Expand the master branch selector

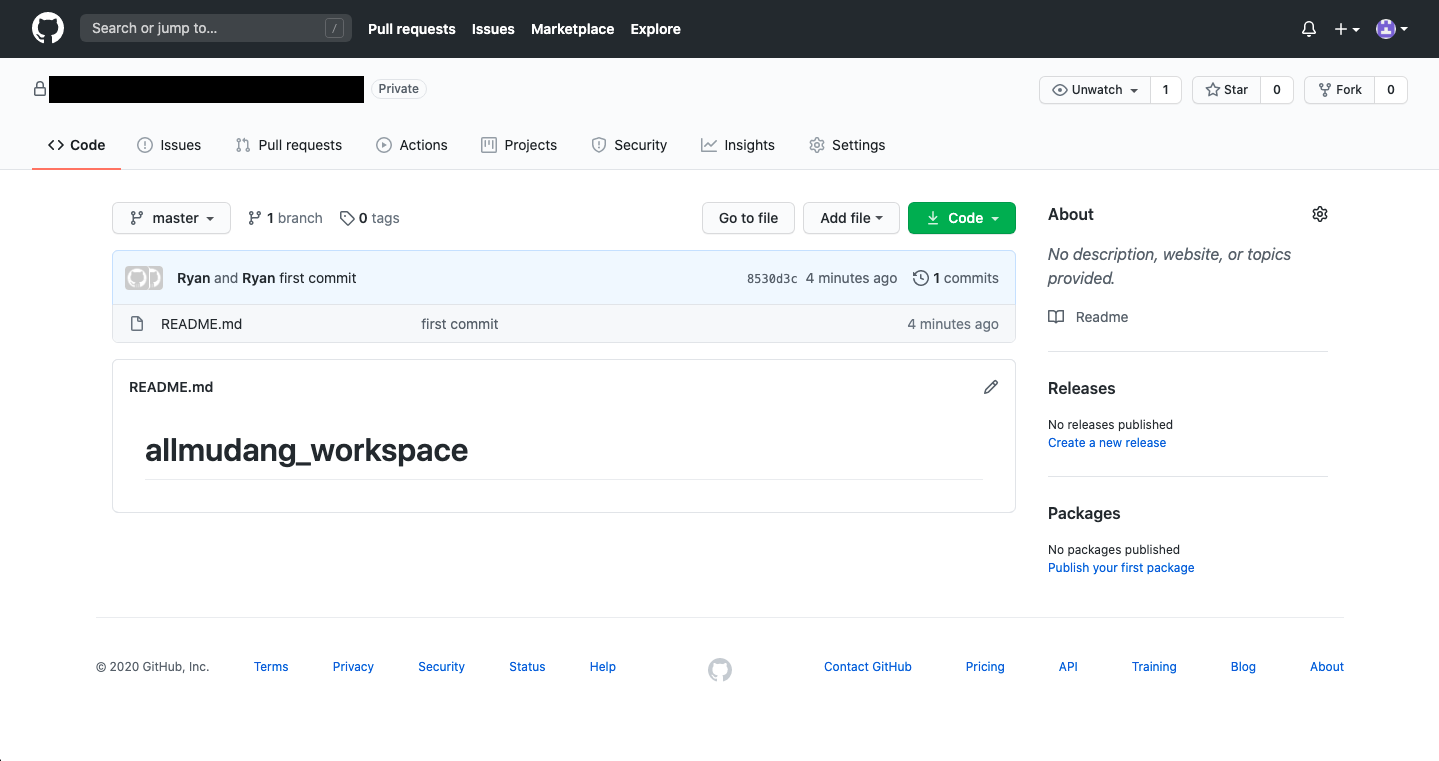[171, 218]
